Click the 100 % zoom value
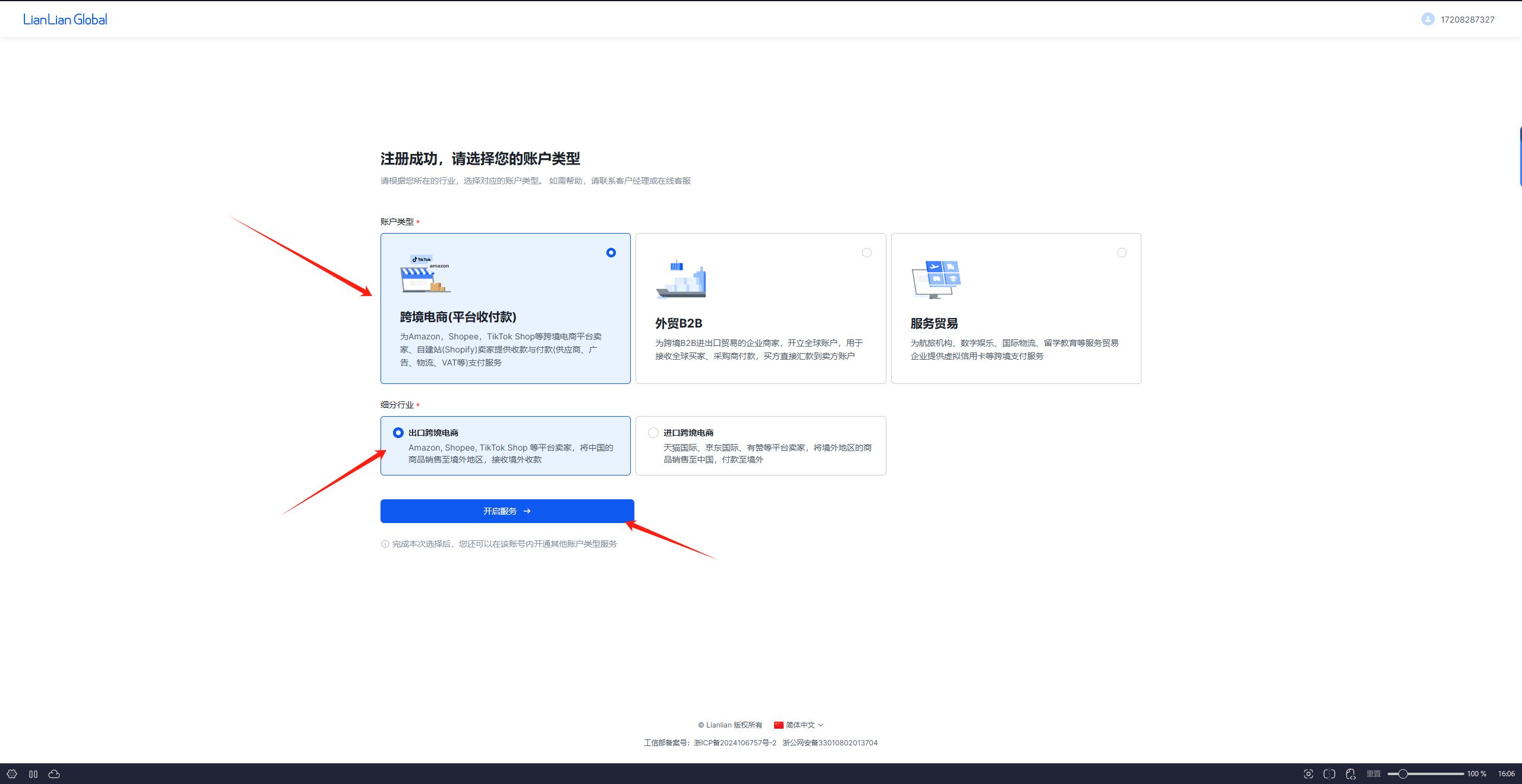This screenshot has height=784, width=1522. point(1477,774)
